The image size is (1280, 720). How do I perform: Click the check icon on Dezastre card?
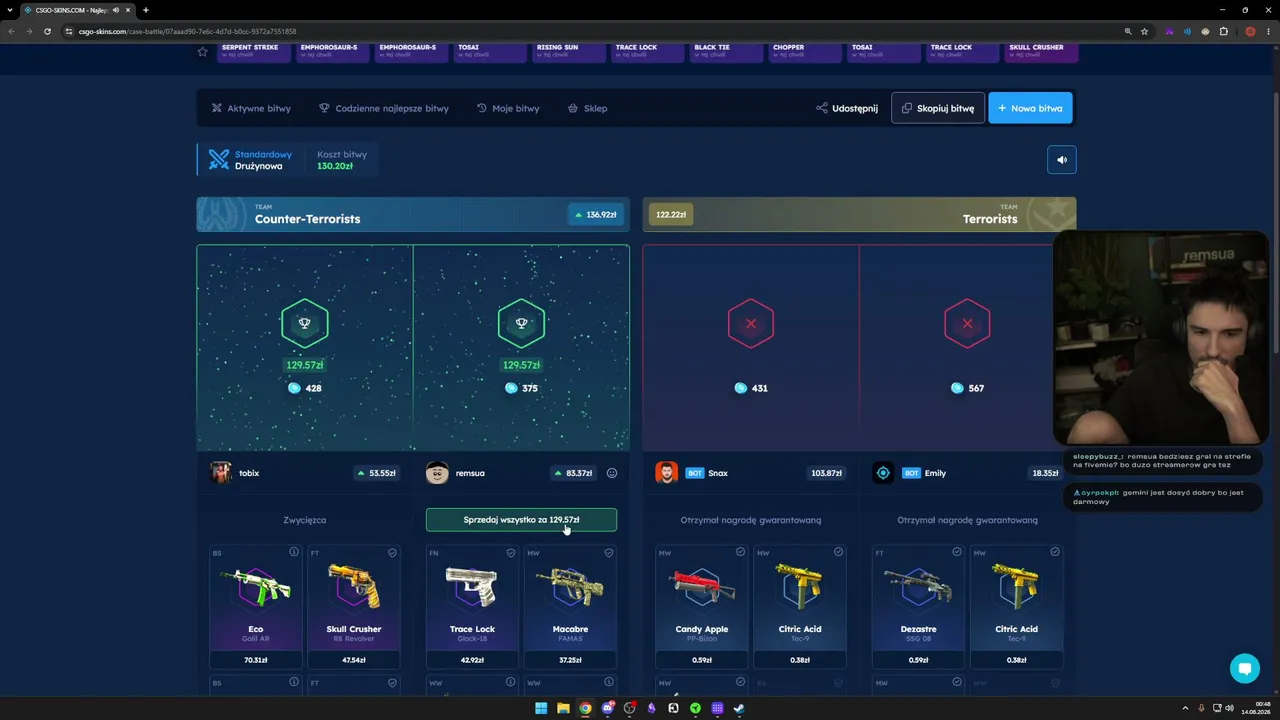[x=956, y=552]
